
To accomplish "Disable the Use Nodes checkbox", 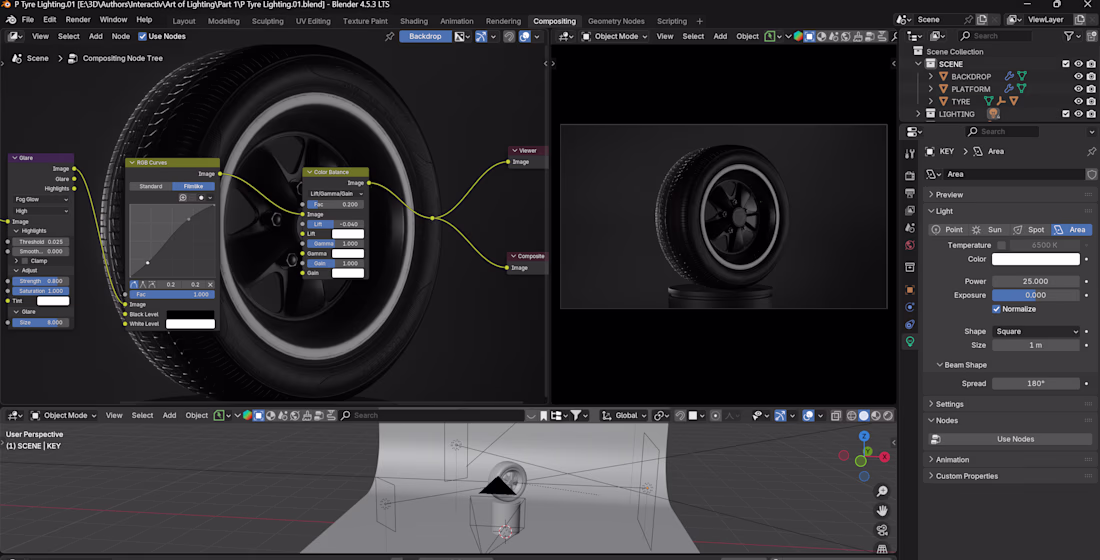I will point(142,36).
